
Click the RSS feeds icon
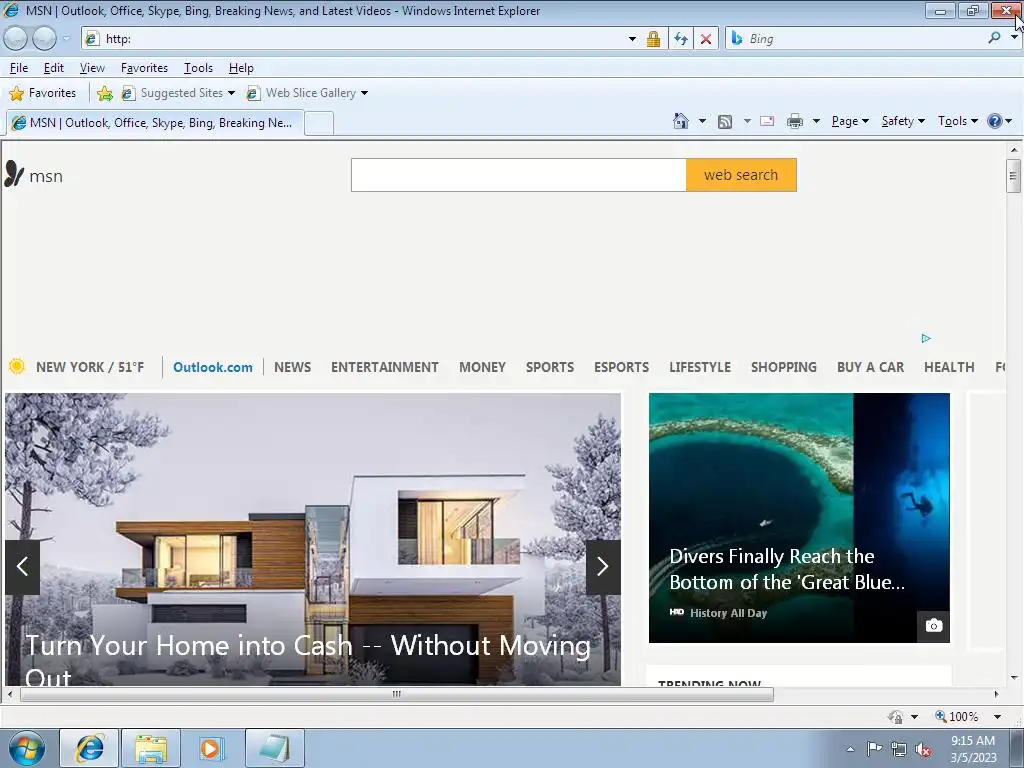[x=724, y=121]
